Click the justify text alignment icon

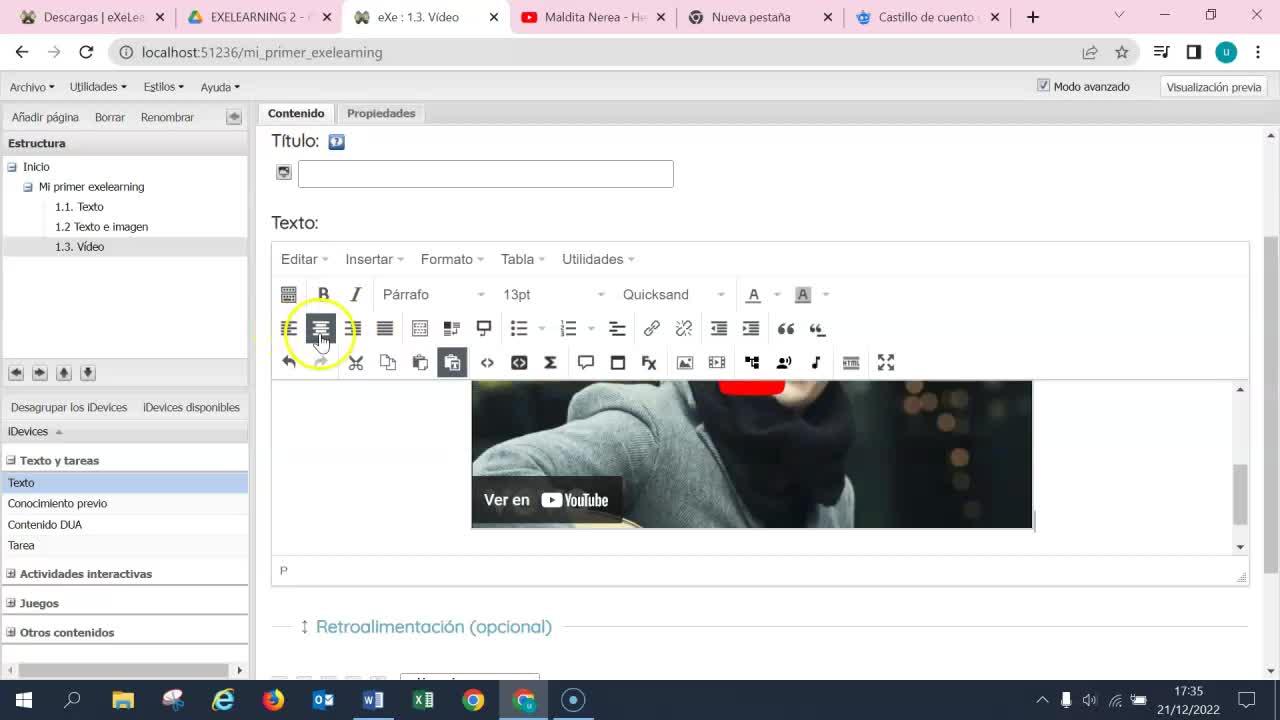tap(385, 328)
